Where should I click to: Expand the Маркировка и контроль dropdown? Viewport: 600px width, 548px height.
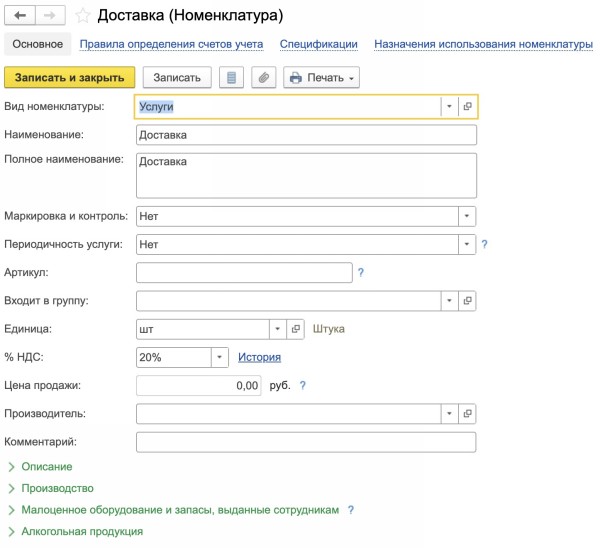click(x=466, y=216)
